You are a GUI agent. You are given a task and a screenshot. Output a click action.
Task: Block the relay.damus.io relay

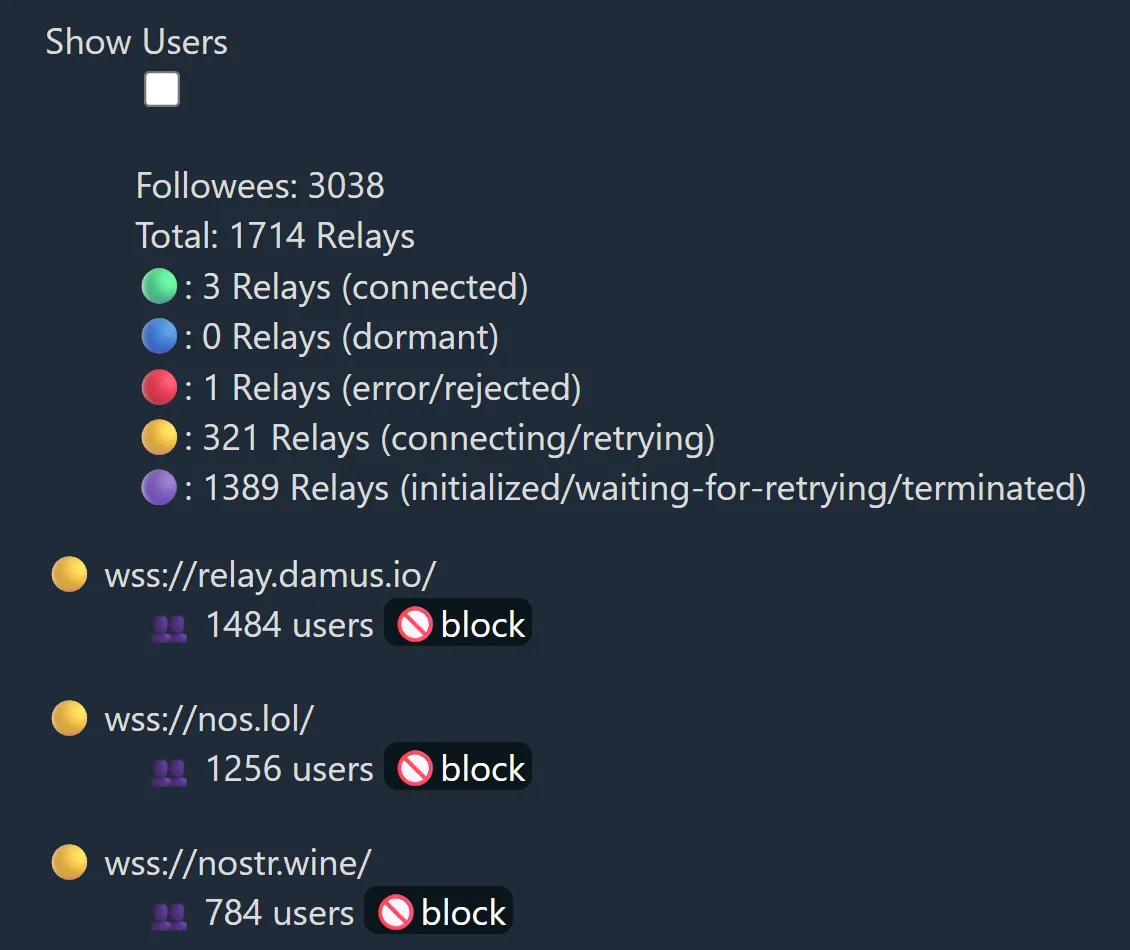tap(459, 625)
